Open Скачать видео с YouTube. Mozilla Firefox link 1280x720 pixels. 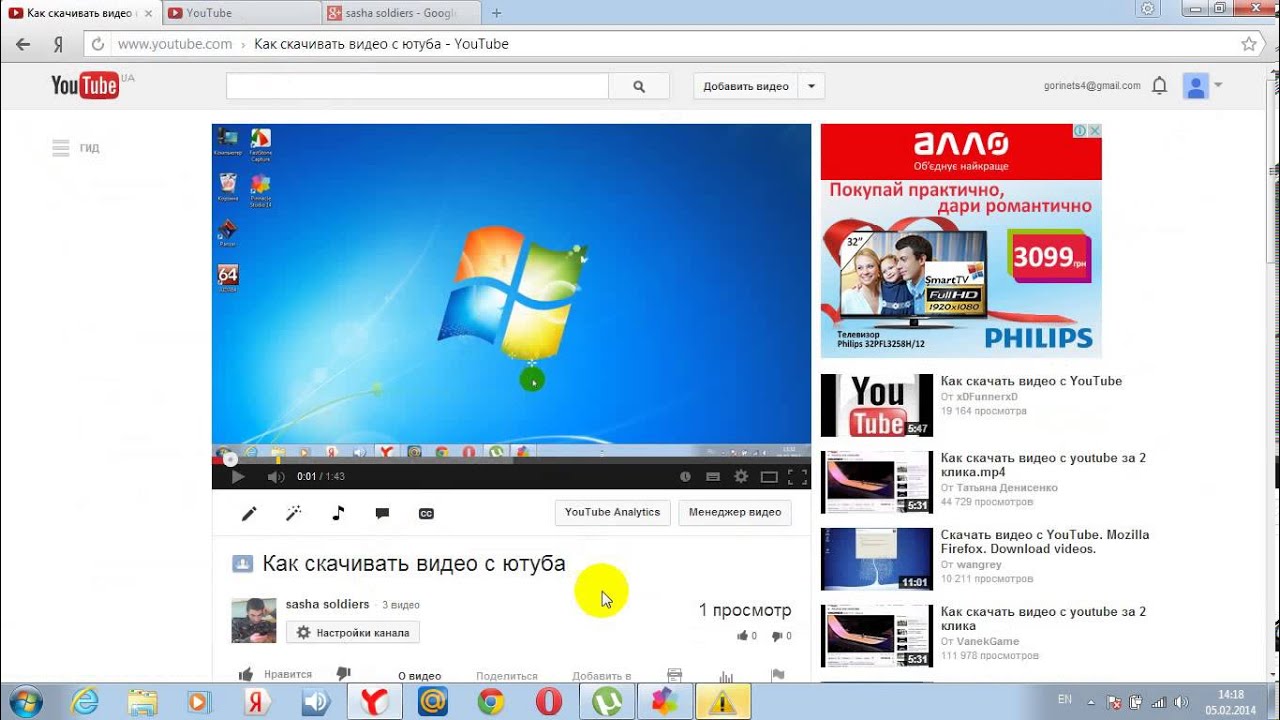coord(1045,542)
